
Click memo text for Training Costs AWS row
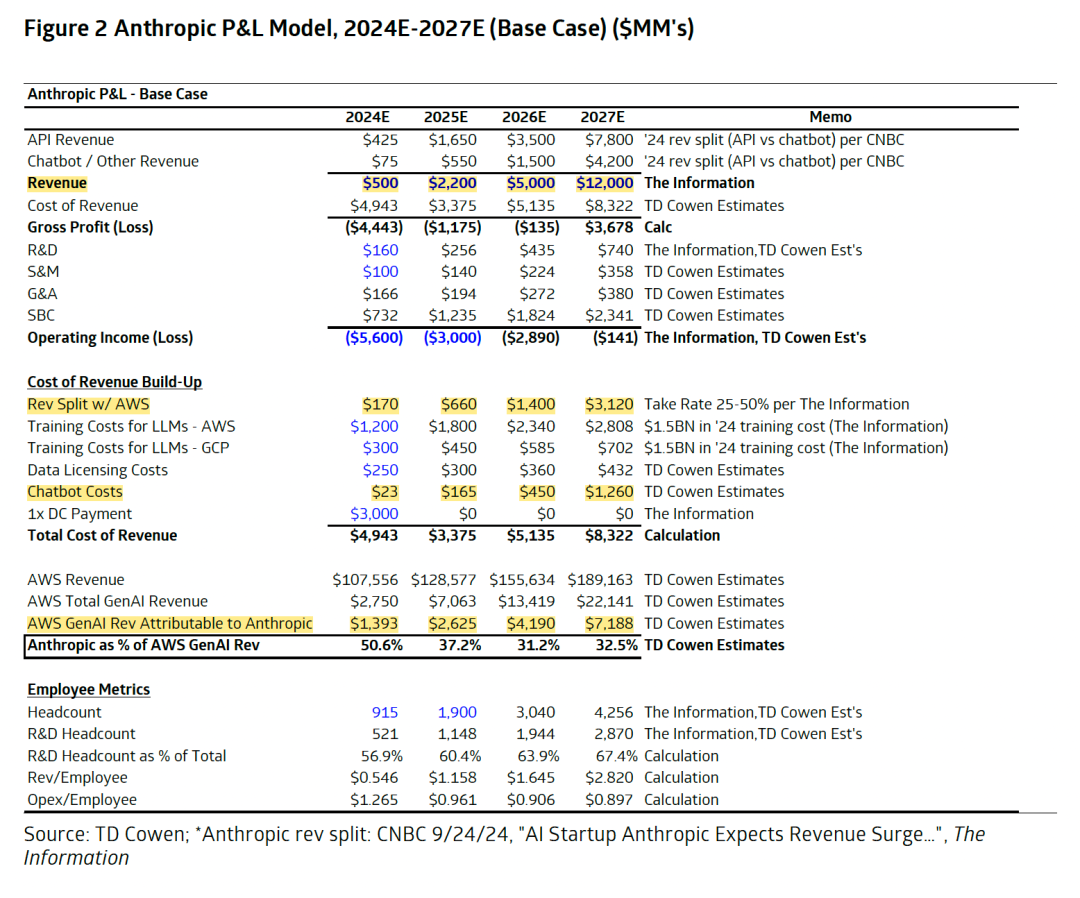coord(796,426)
